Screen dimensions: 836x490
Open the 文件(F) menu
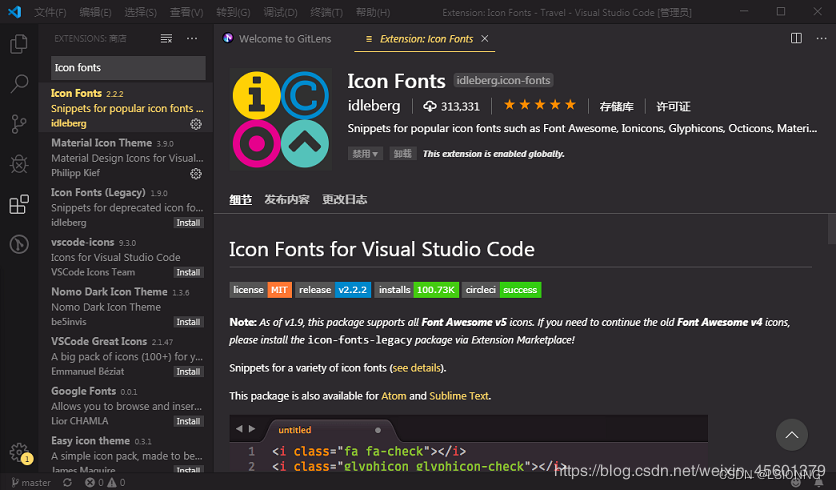[50, 12]
